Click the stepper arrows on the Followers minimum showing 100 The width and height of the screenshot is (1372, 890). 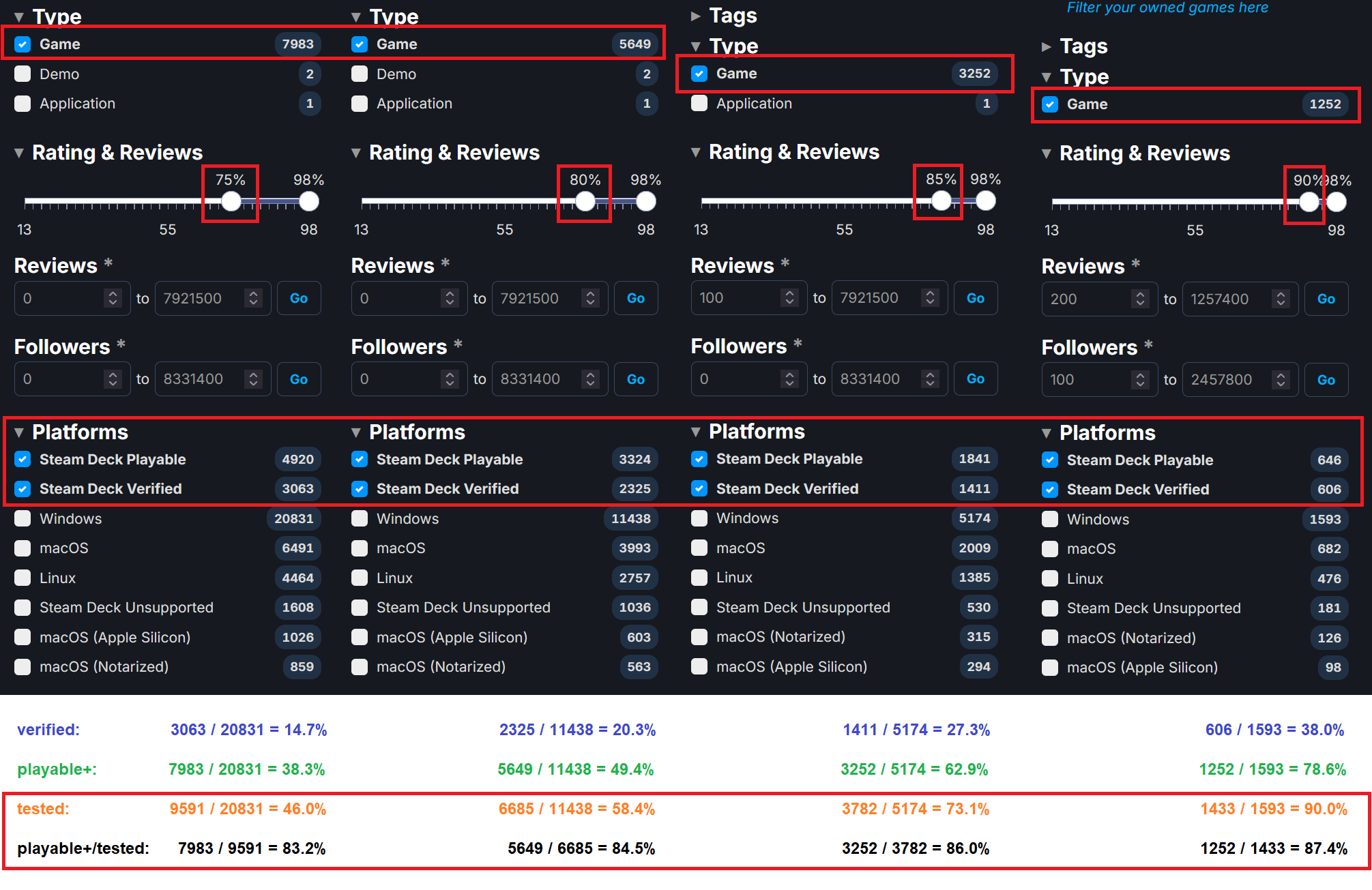coord(1140,380)
